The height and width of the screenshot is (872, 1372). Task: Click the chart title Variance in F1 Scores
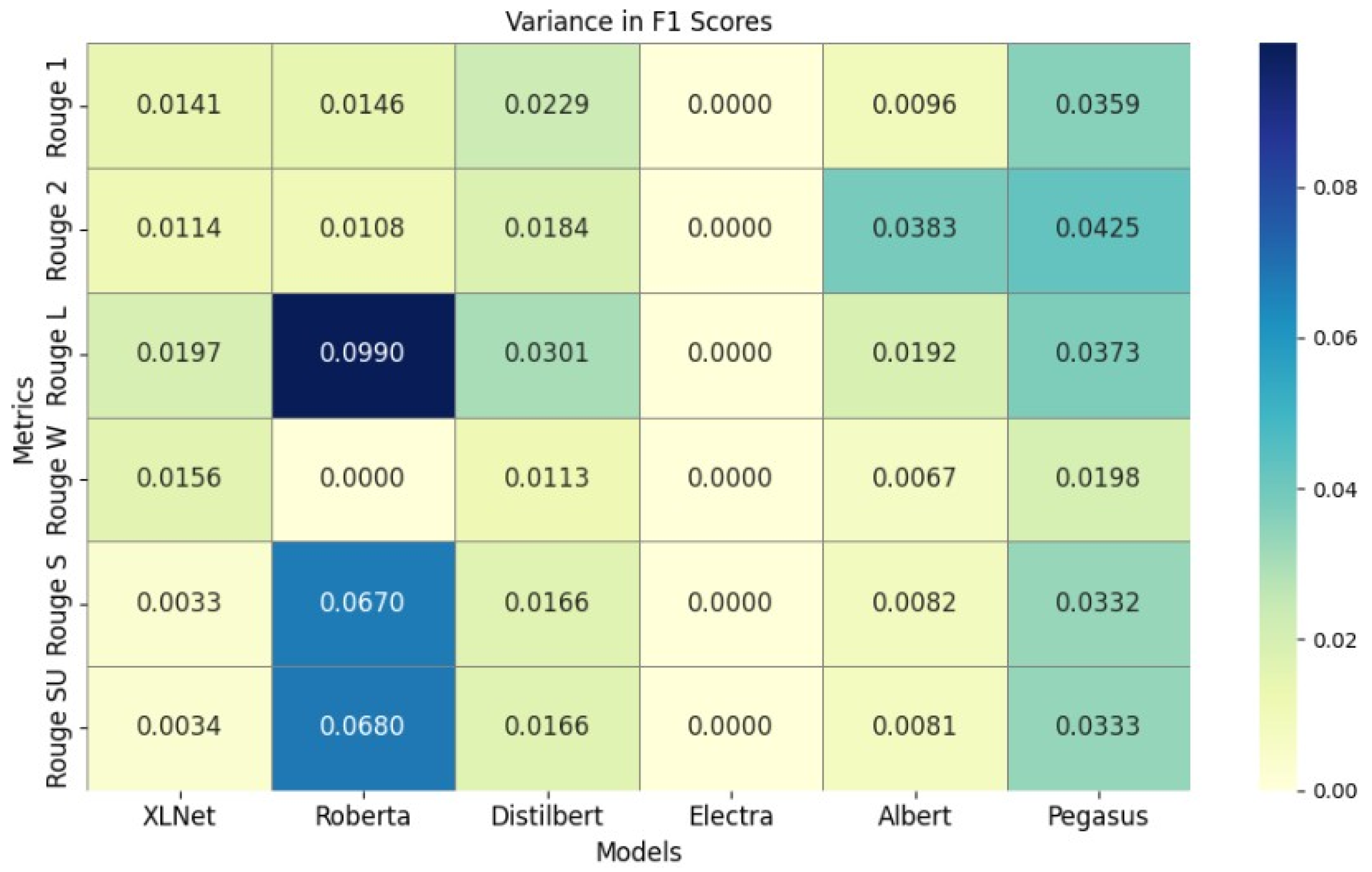[638, 23]
